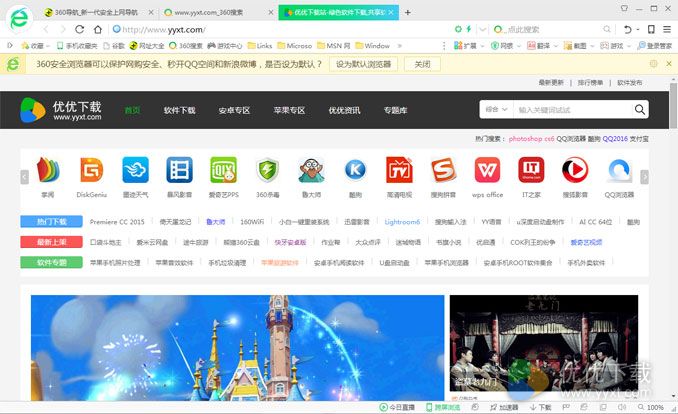Click the 100% zoom level control
This screenshot has height=414, width=678.
[x=651, y=407]
